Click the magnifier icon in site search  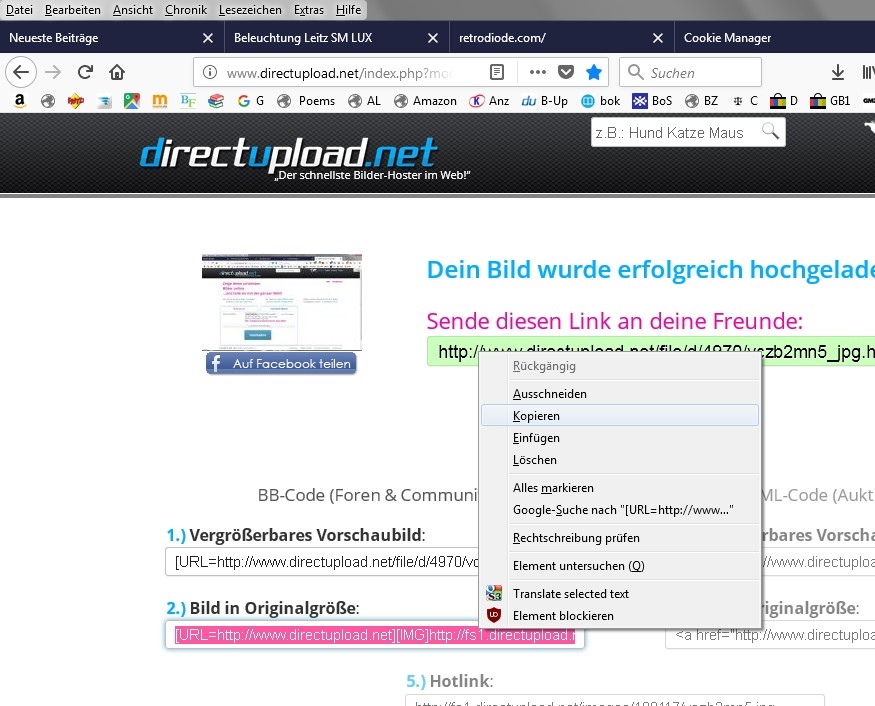click(770, 131)
